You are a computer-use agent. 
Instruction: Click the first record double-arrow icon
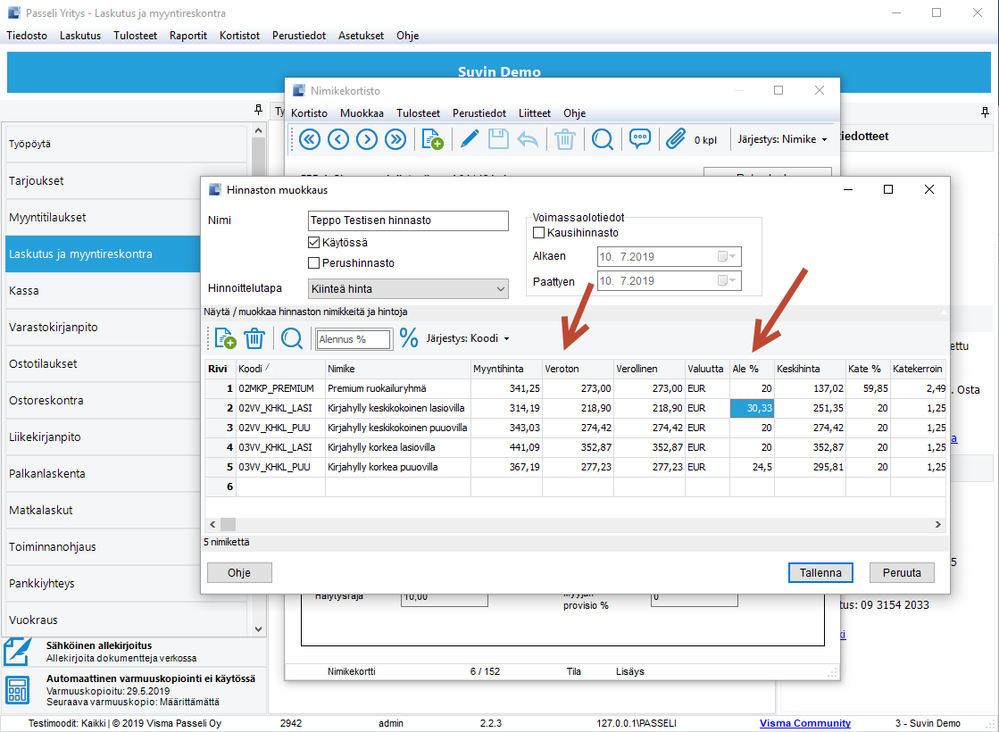click(309, 139)
